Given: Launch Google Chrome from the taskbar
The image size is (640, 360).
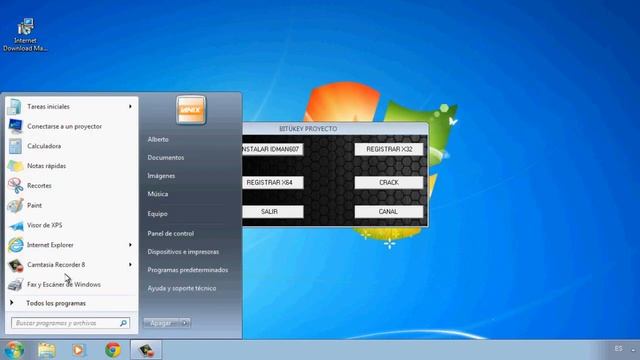Looking at the screenshot, I should click(113, 350).
